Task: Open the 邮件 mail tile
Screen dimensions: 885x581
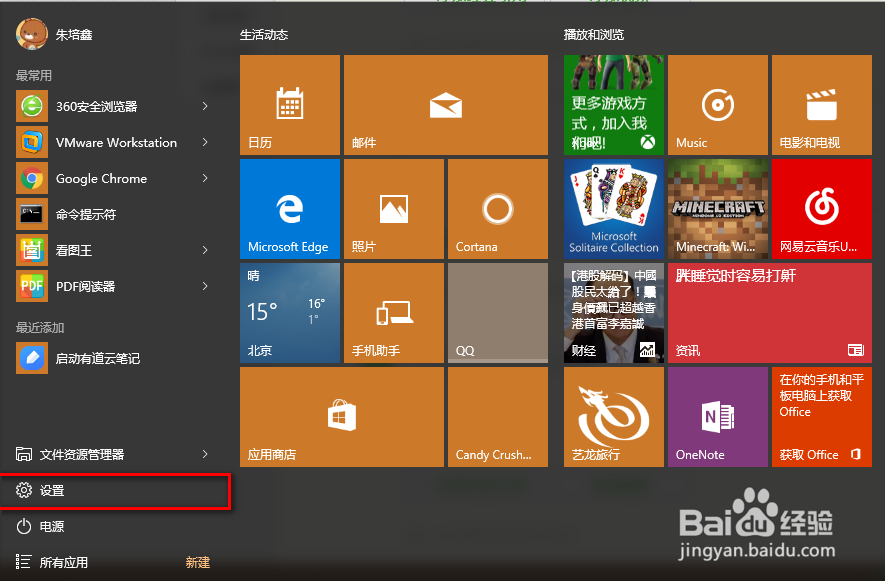Action: tap(446, 105)
